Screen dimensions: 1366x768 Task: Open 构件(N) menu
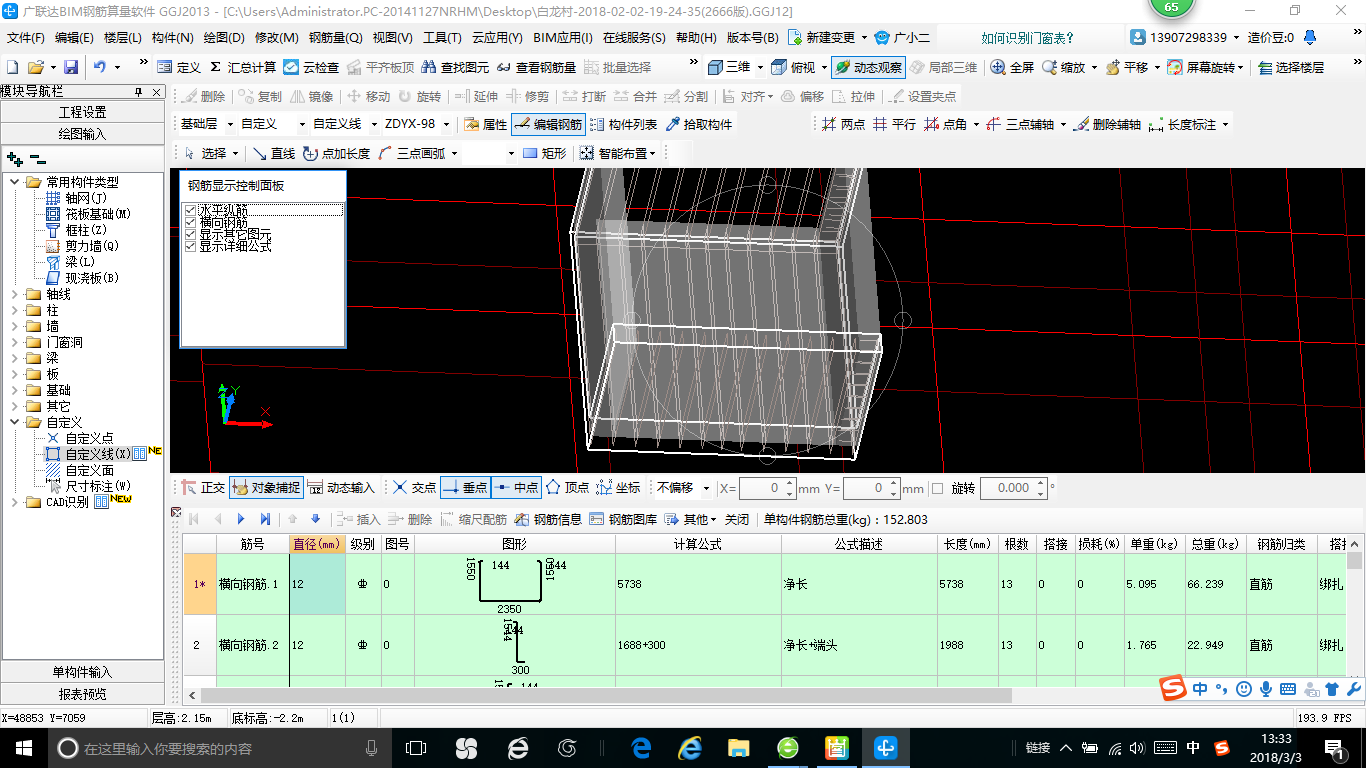(172, 38)
